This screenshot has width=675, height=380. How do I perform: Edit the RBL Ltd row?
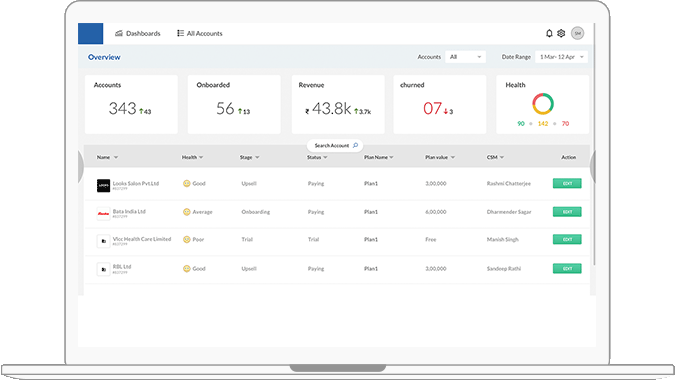[567, 269]
